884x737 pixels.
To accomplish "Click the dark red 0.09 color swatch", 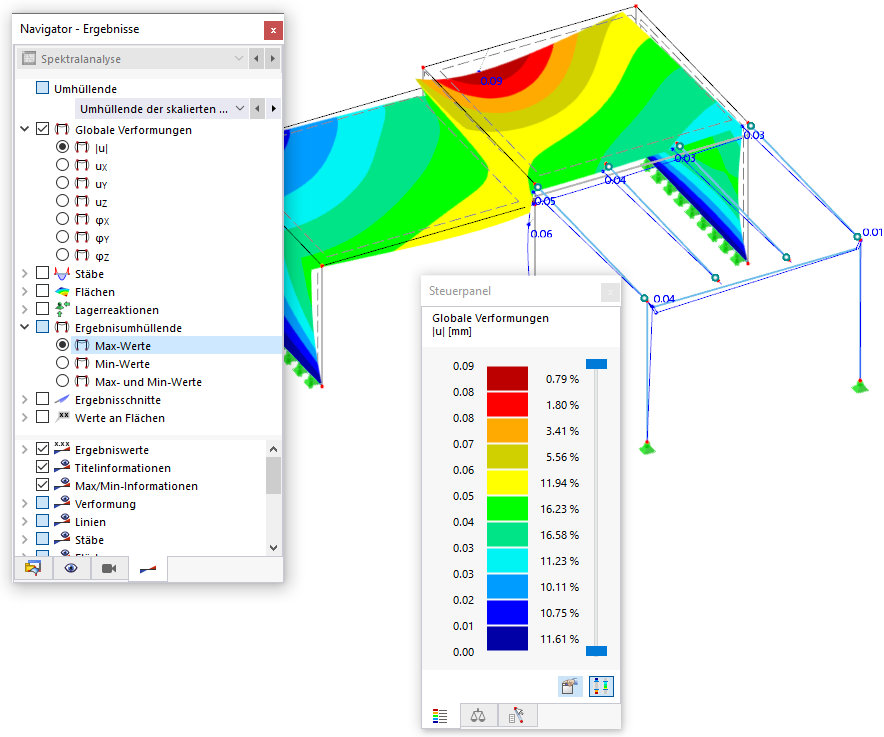I will tap(507, 378).
